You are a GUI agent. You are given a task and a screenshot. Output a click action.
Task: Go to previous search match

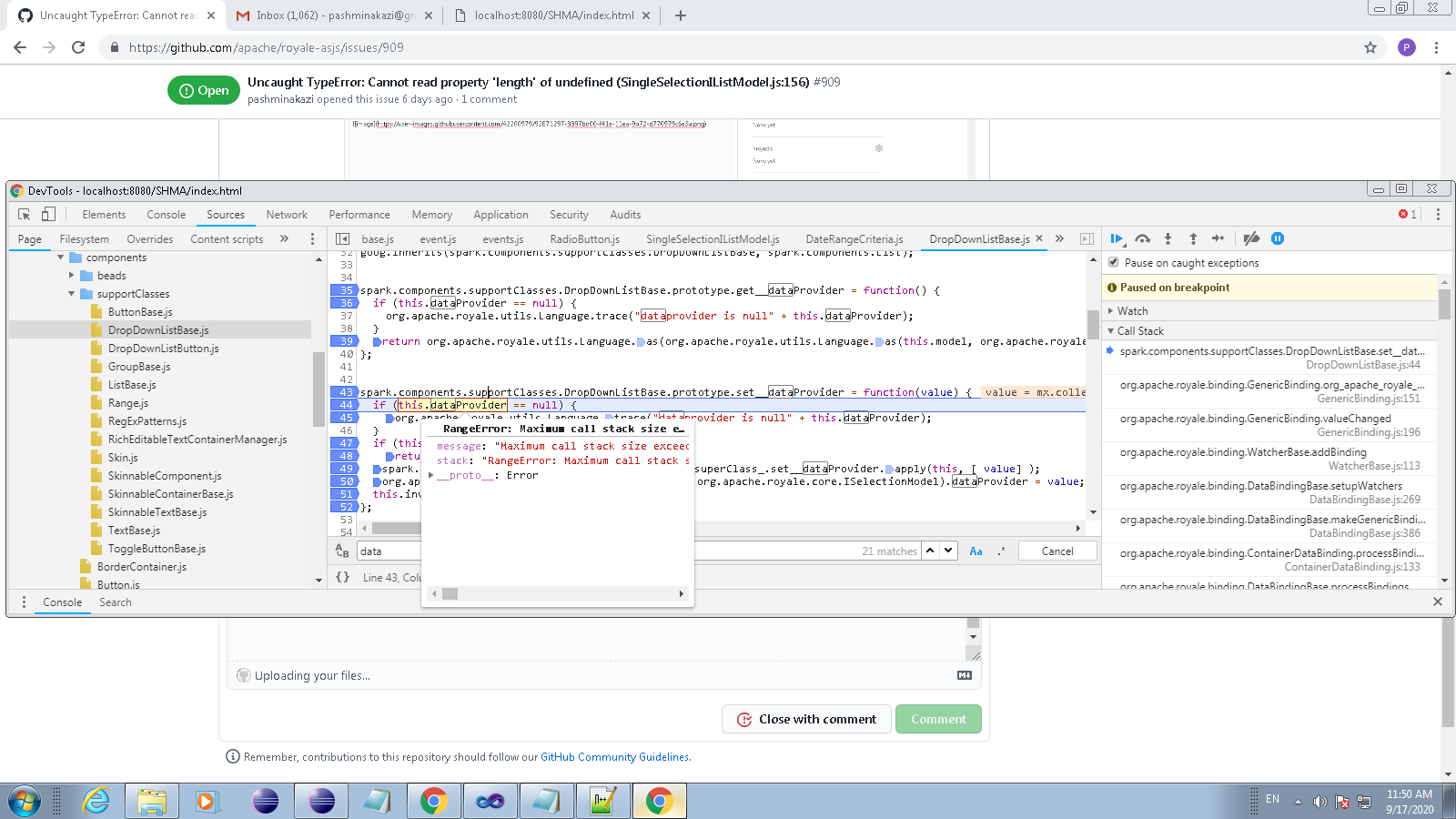coord(930,551)
